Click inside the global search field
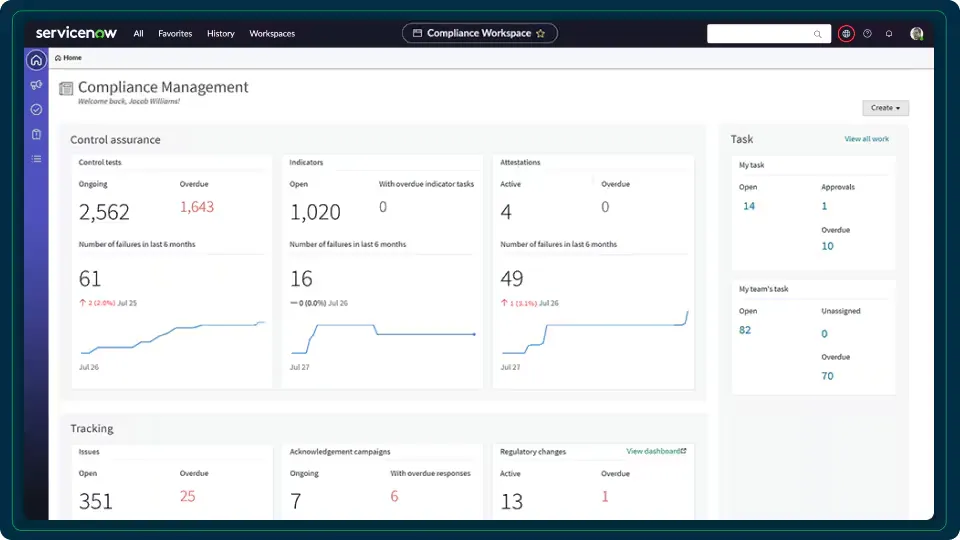960x540 pixels. tap(762, 34)
